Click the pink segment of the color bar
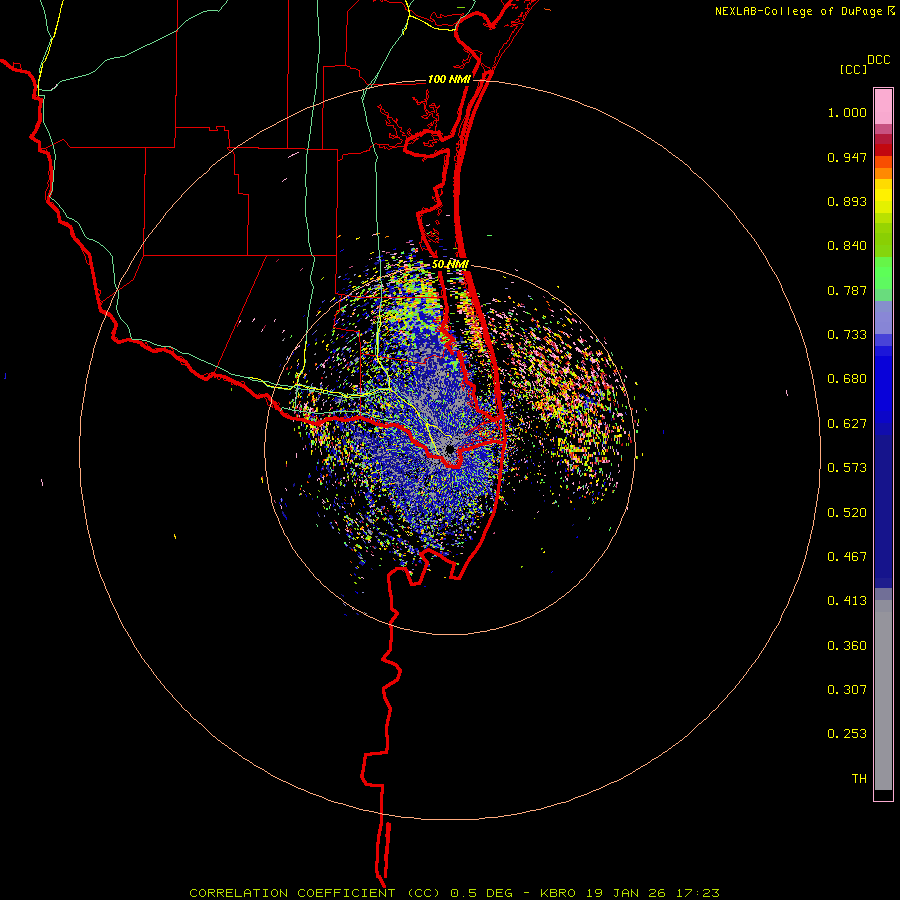This screenshot has width=900, height=900. [883, 107]
